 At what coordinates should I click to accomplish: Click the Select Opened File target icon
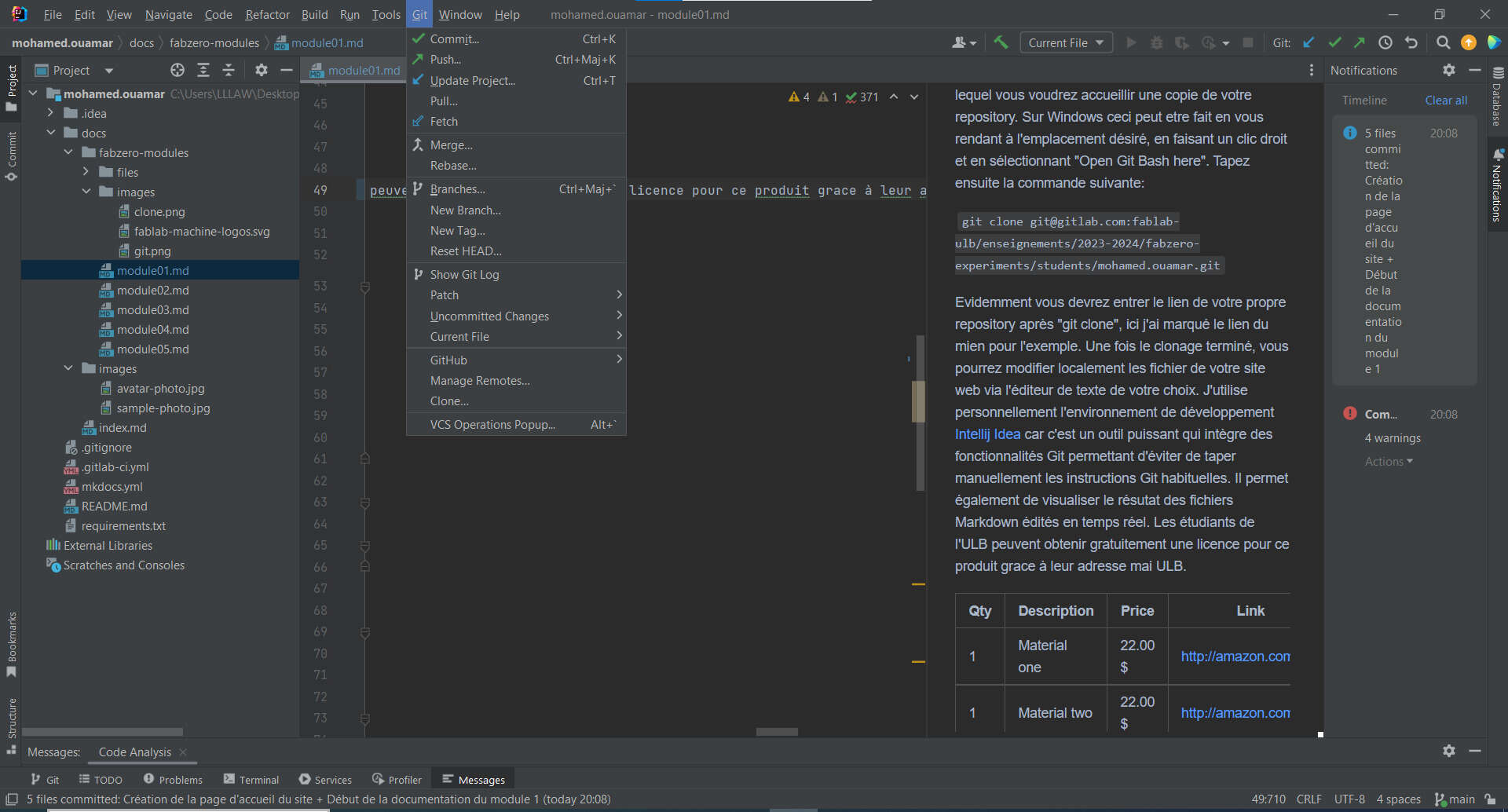pyautogui.click(x=178, y=70)
